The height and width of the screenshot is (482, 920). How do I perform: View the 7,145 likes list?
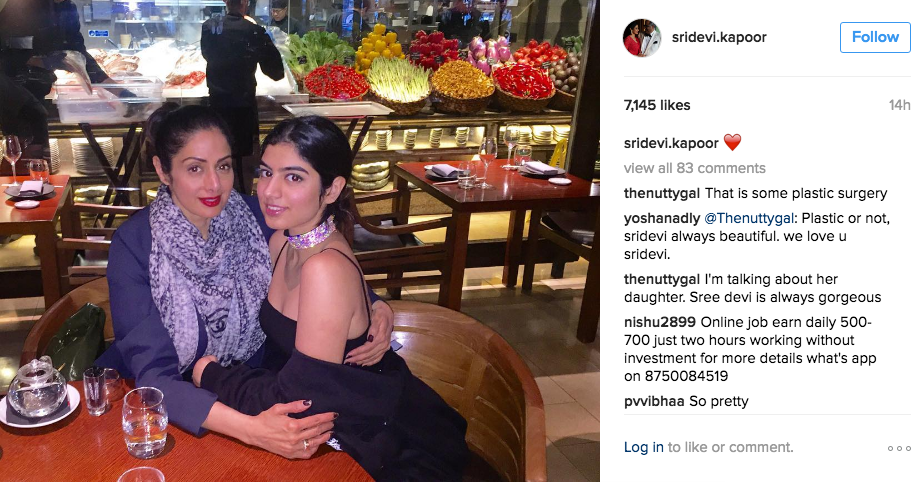tap(657, 106)
